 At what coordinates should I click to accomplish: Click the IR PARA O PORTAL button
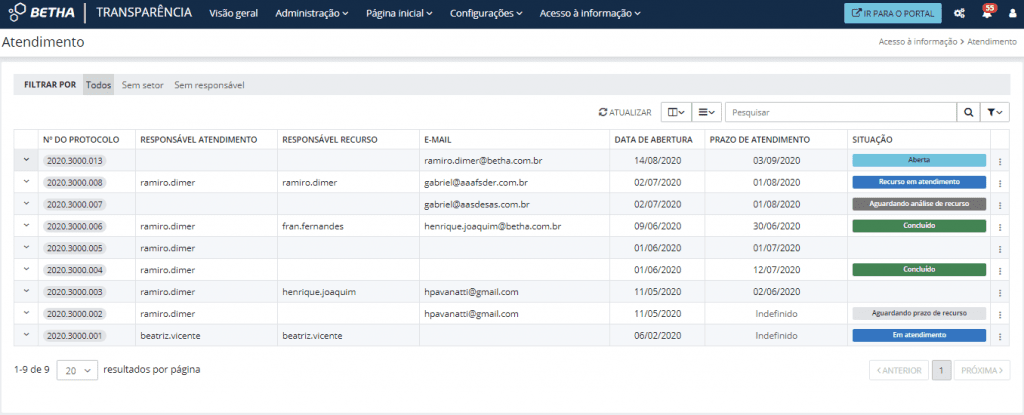click(x=893, y=14)
